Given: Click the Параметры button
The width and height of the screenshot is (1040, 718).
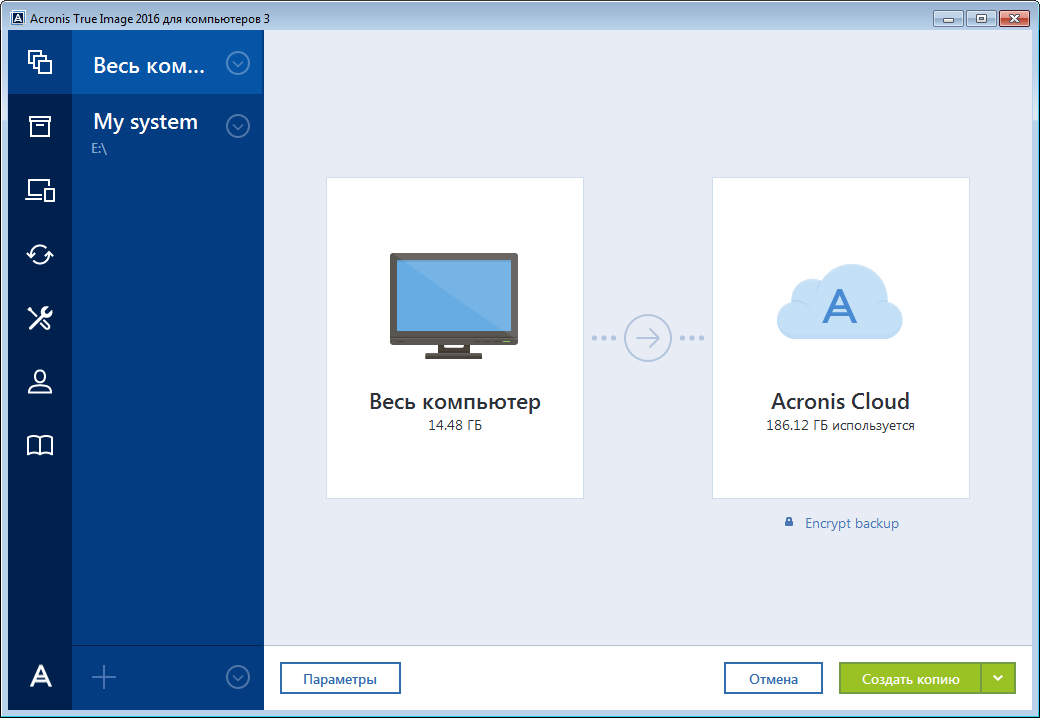Looking at the screenshot, I should 340,678.
